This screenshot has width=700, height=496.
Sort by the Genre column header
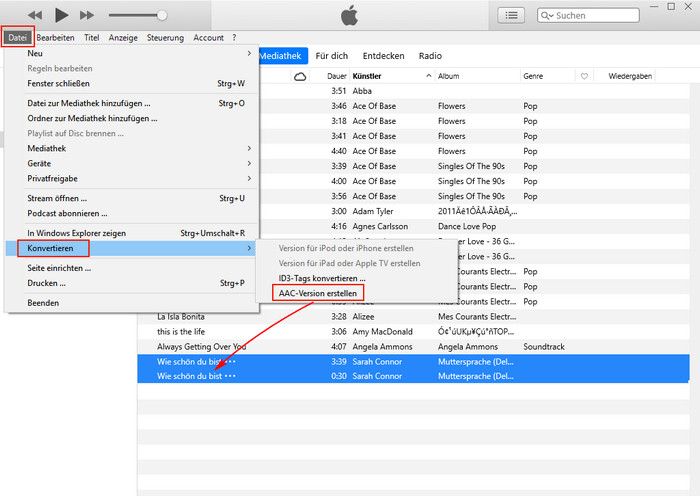click(533, 76)
